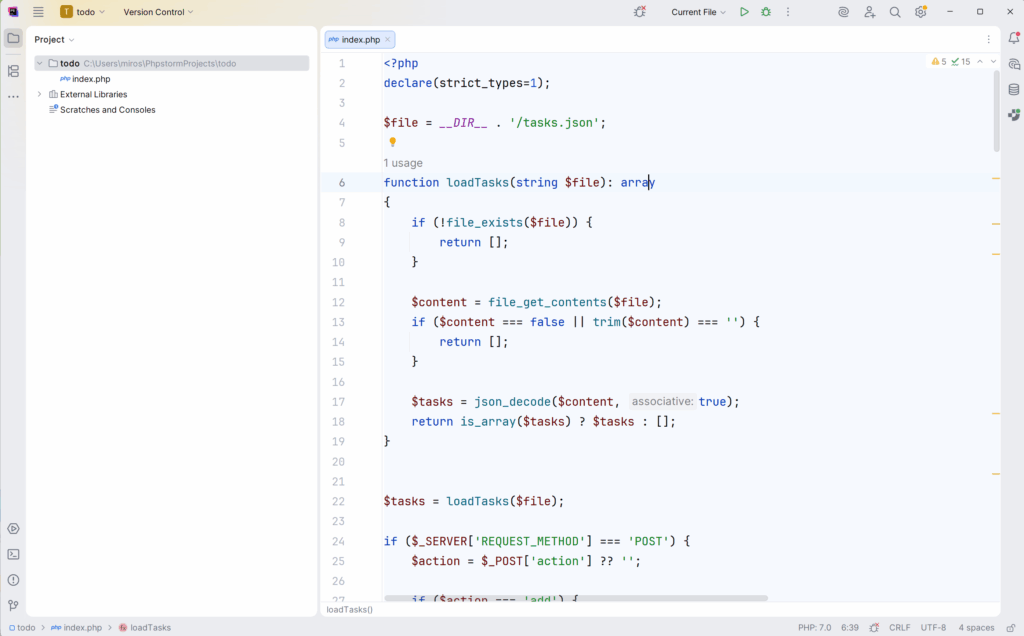Click the intention lightbulb on line 5
Viewport: 1024px width, 636px height.
(392, 142)
